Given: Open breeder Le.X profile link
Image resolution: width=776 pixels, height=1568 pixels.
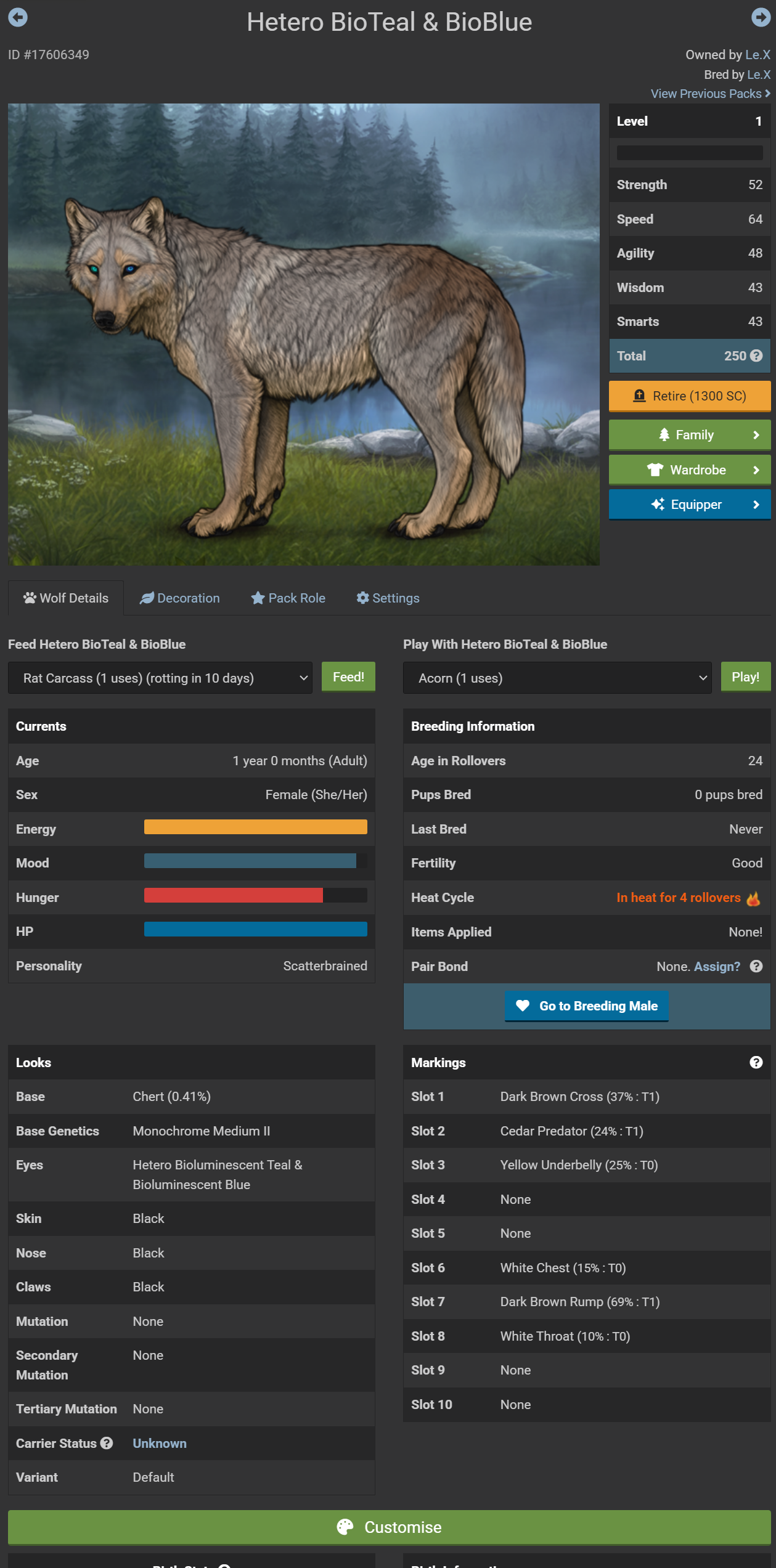Looking at the screenshot, I should pyautogui.click(x=759, y=75).
